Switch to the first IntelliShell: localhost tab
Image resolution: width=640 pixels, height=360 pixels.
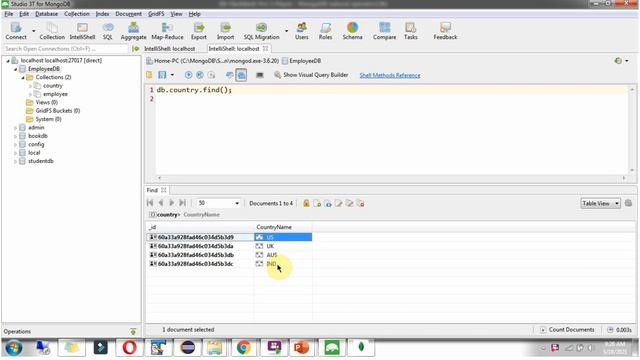click(x=169, y=49)
